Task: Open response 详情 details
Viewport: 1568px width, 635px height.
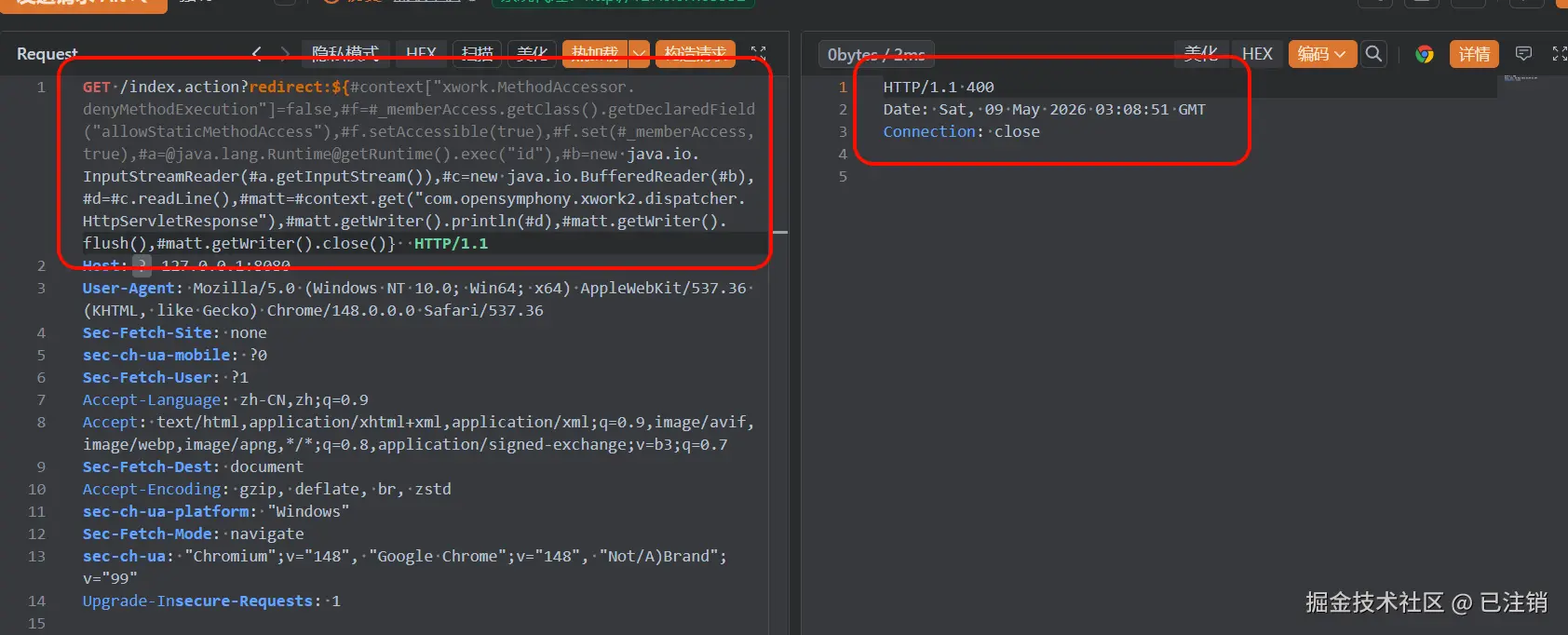Action: click(1474, 53)
